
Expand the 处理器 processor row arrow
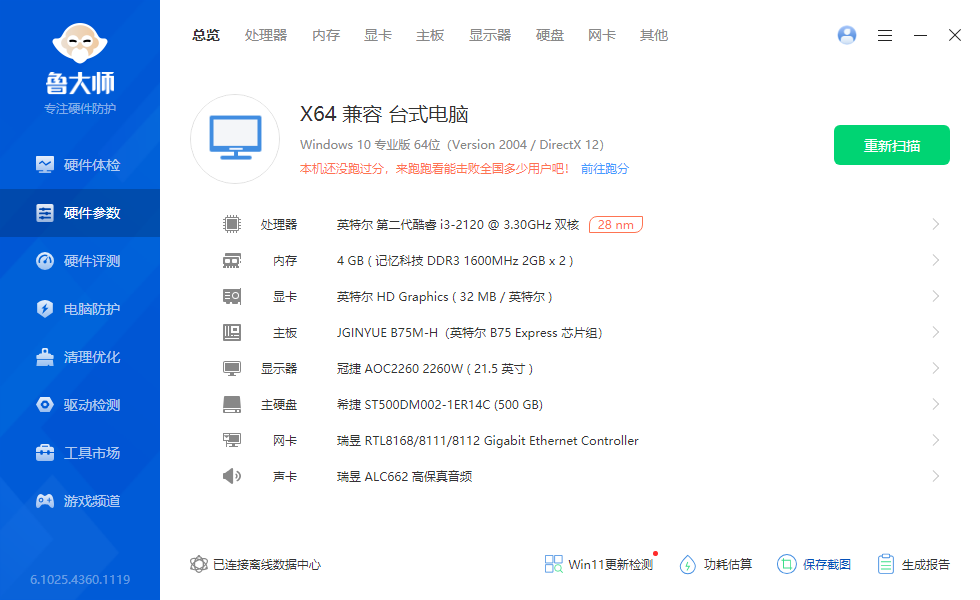click(936, 224)
